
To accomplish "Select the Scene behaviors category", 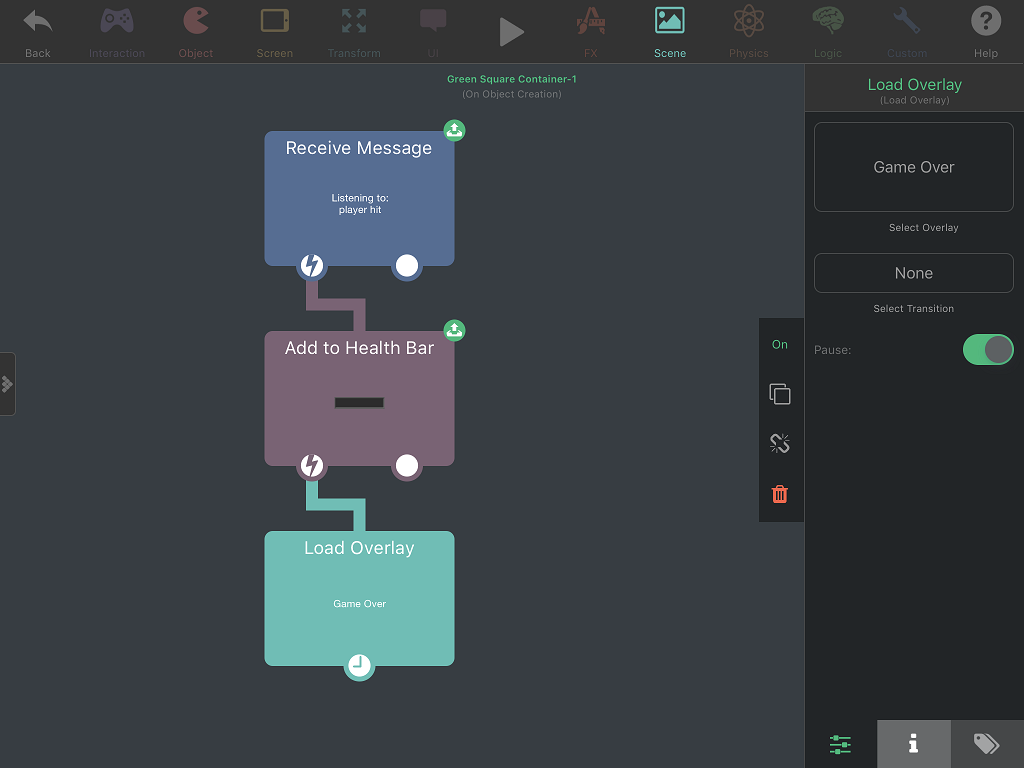I will [x=670, y=32].
